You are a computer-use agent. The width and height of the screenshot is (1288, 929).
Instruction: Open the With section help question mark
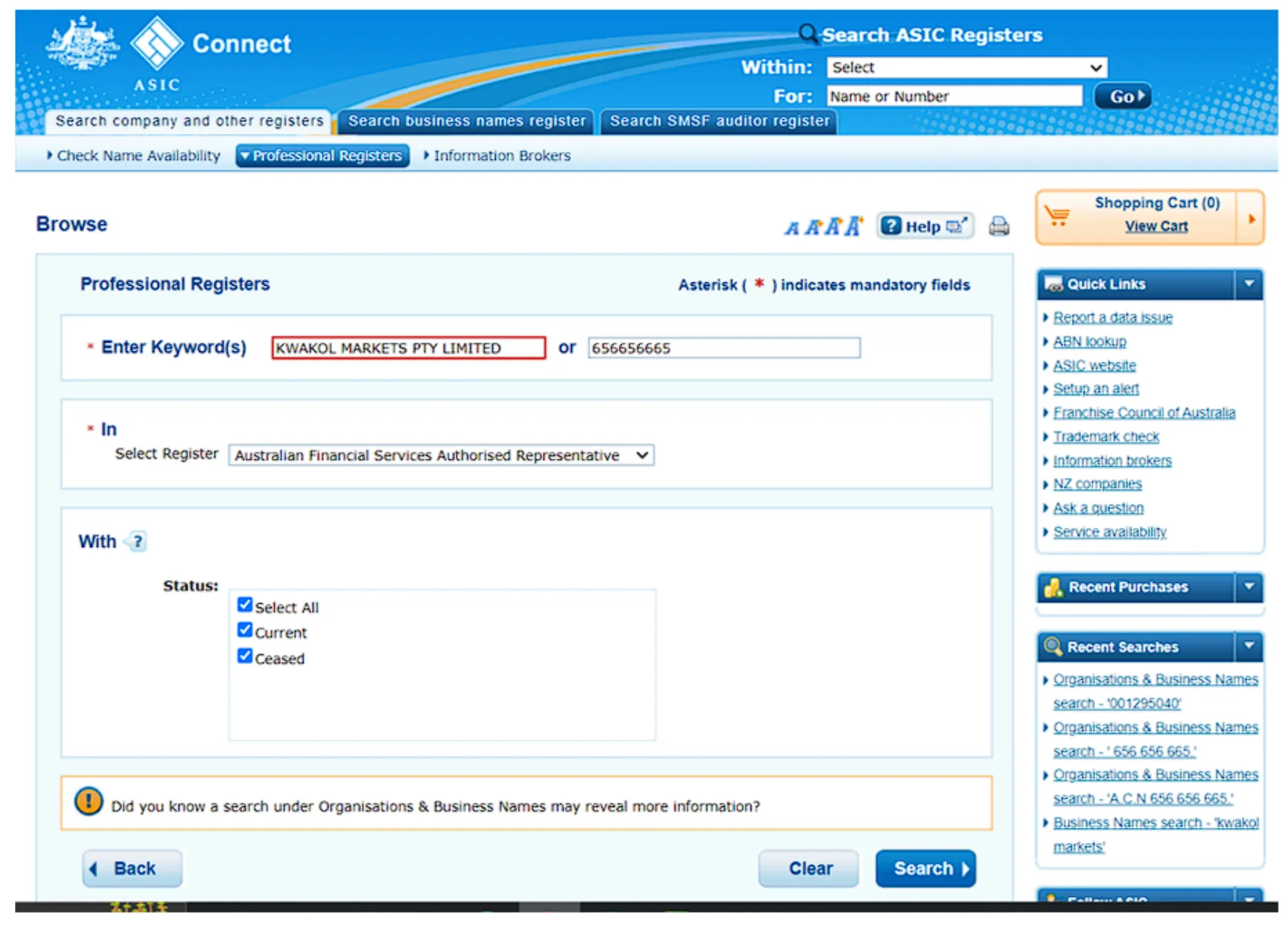click(x=137, y=541)
